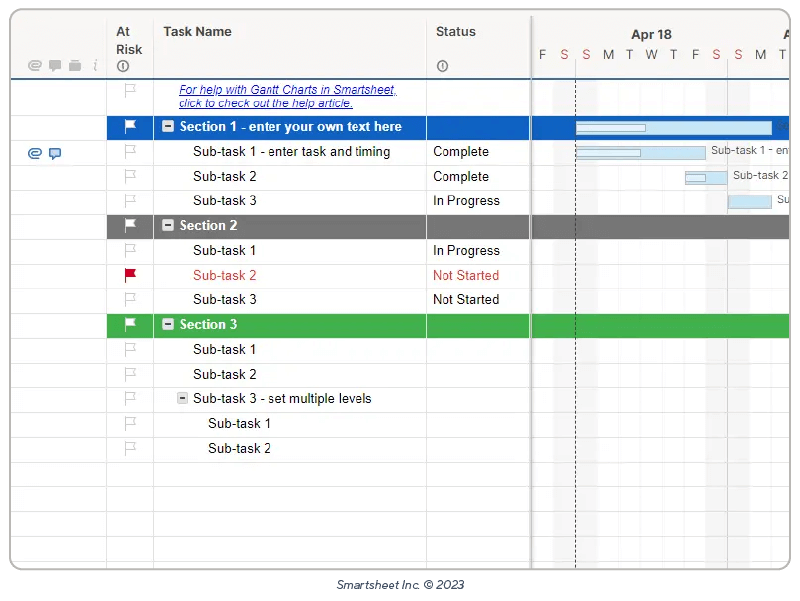Collapse the 'Sub-task 3 - set multiple levels' group
Viewport: 800px width, 601px height.
[x=183, y=398]
